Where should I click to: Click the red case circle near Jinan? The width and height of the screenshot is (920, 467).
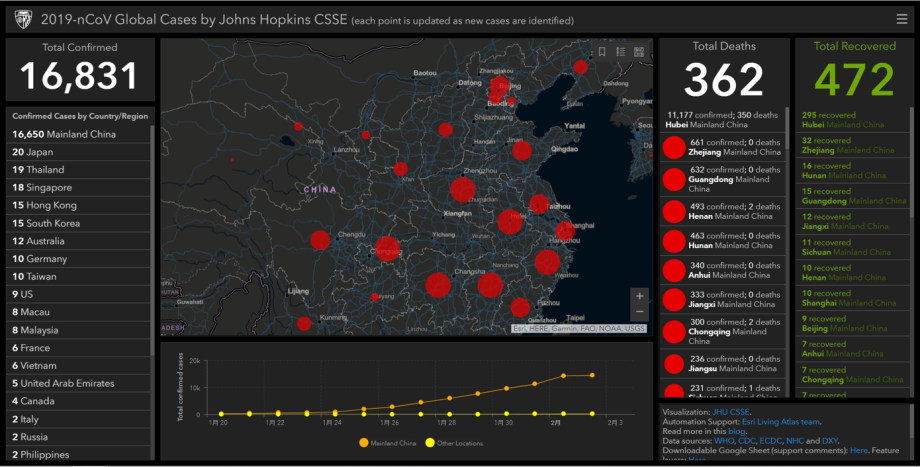[x=522, y=151]
